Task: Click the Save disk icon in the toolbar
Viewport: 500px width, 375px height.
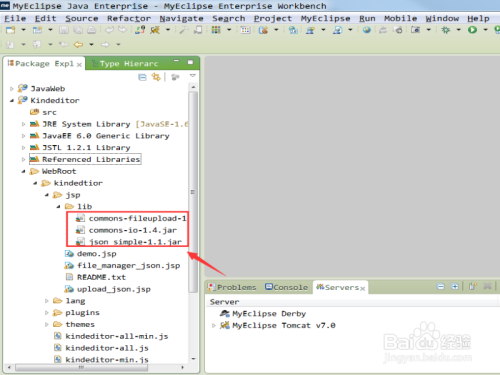Action: point(64,30)
